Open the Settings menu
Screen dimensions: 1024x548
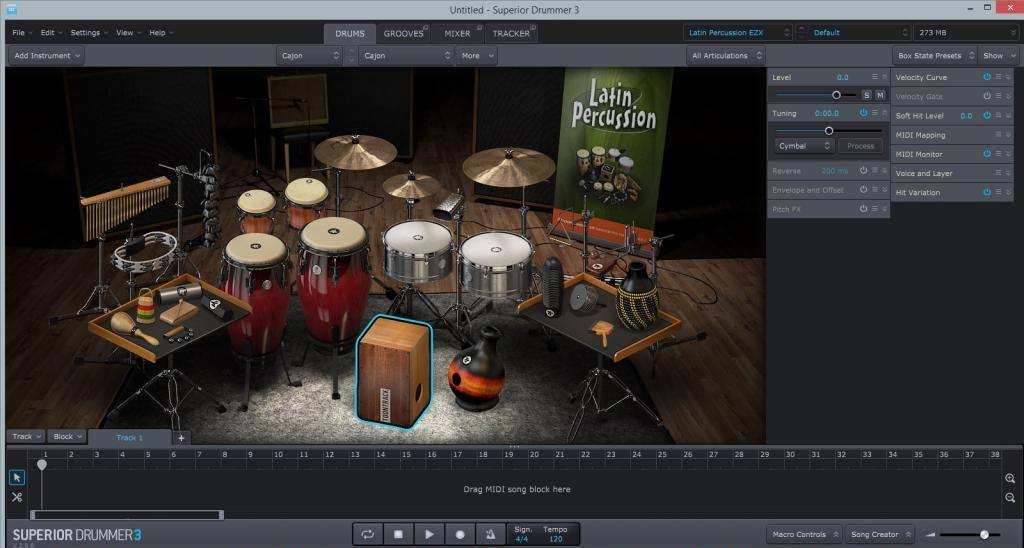(89, 33)
